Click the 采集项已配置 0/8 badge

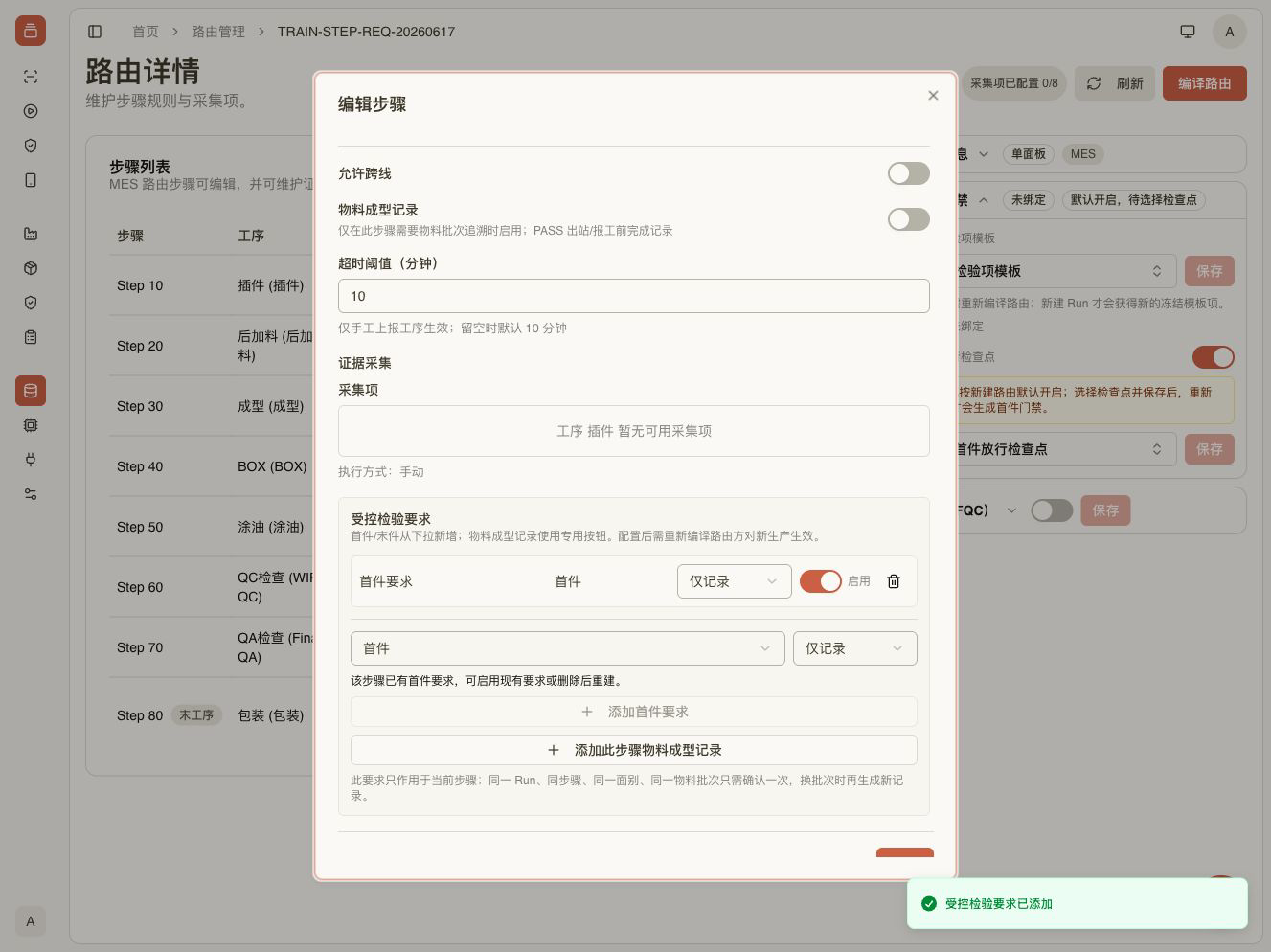(x=1013, y=83)
